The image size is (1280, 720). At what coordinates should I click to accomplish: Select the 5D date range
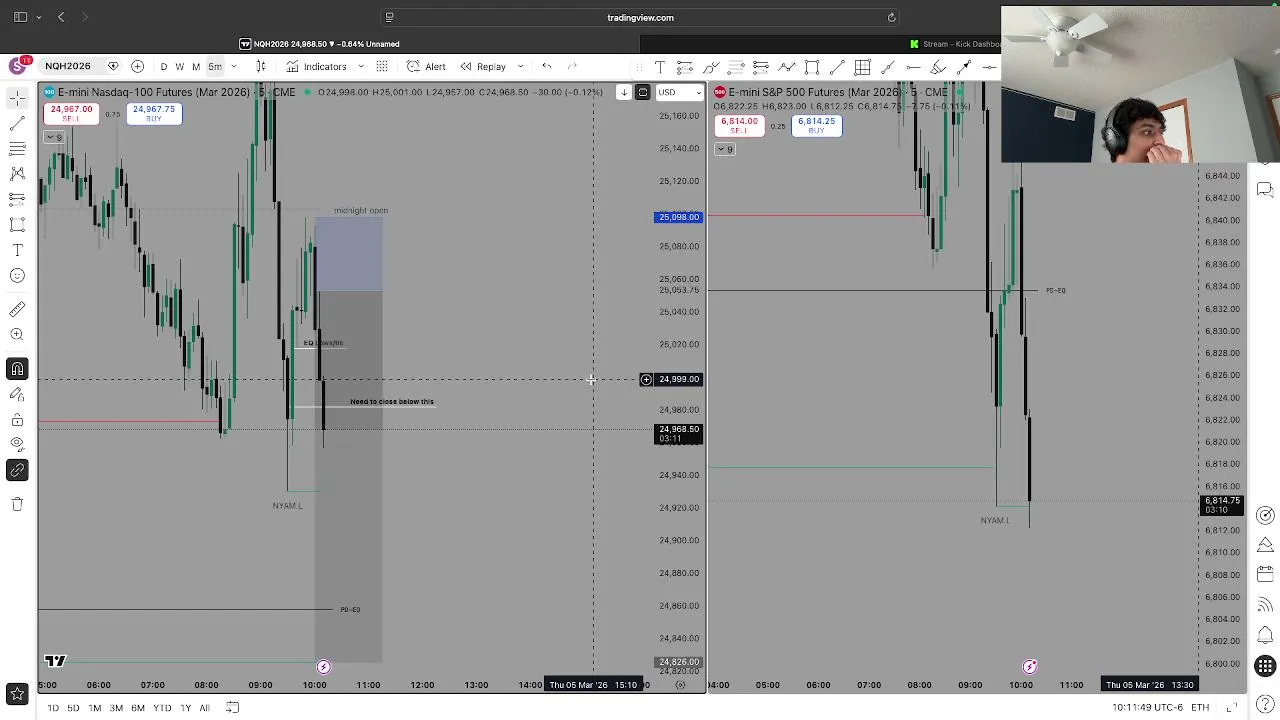pos(73,708)
